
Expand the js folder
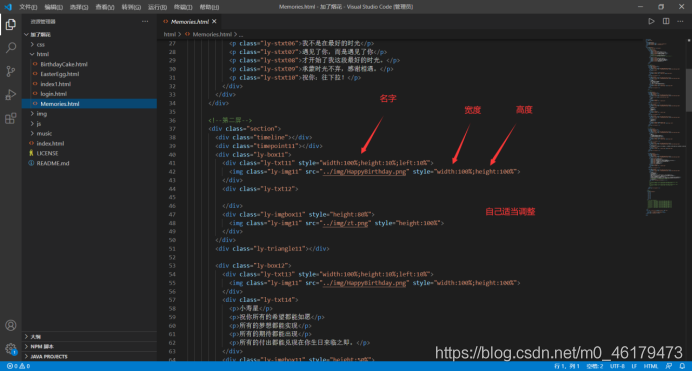(x=89, y=124)
